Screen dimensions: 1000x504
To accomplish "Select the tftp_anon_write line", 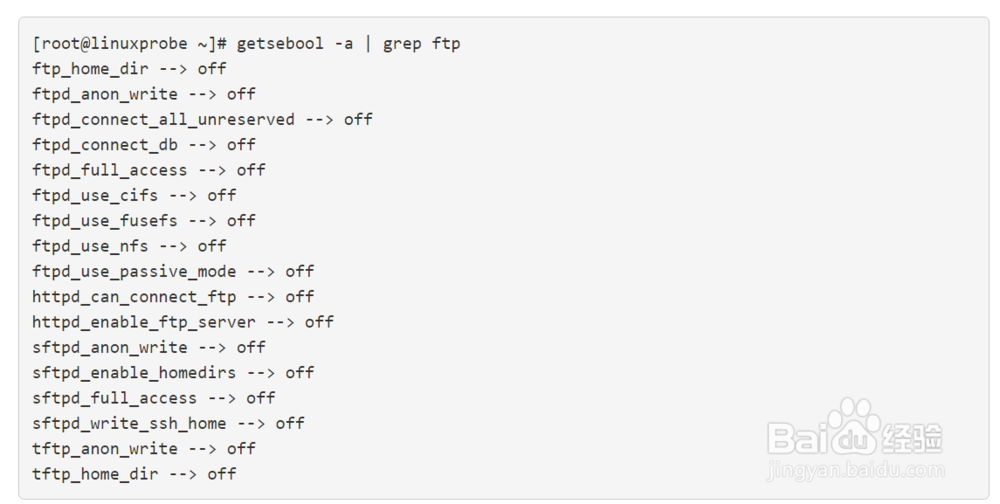I will click(144, 449).
